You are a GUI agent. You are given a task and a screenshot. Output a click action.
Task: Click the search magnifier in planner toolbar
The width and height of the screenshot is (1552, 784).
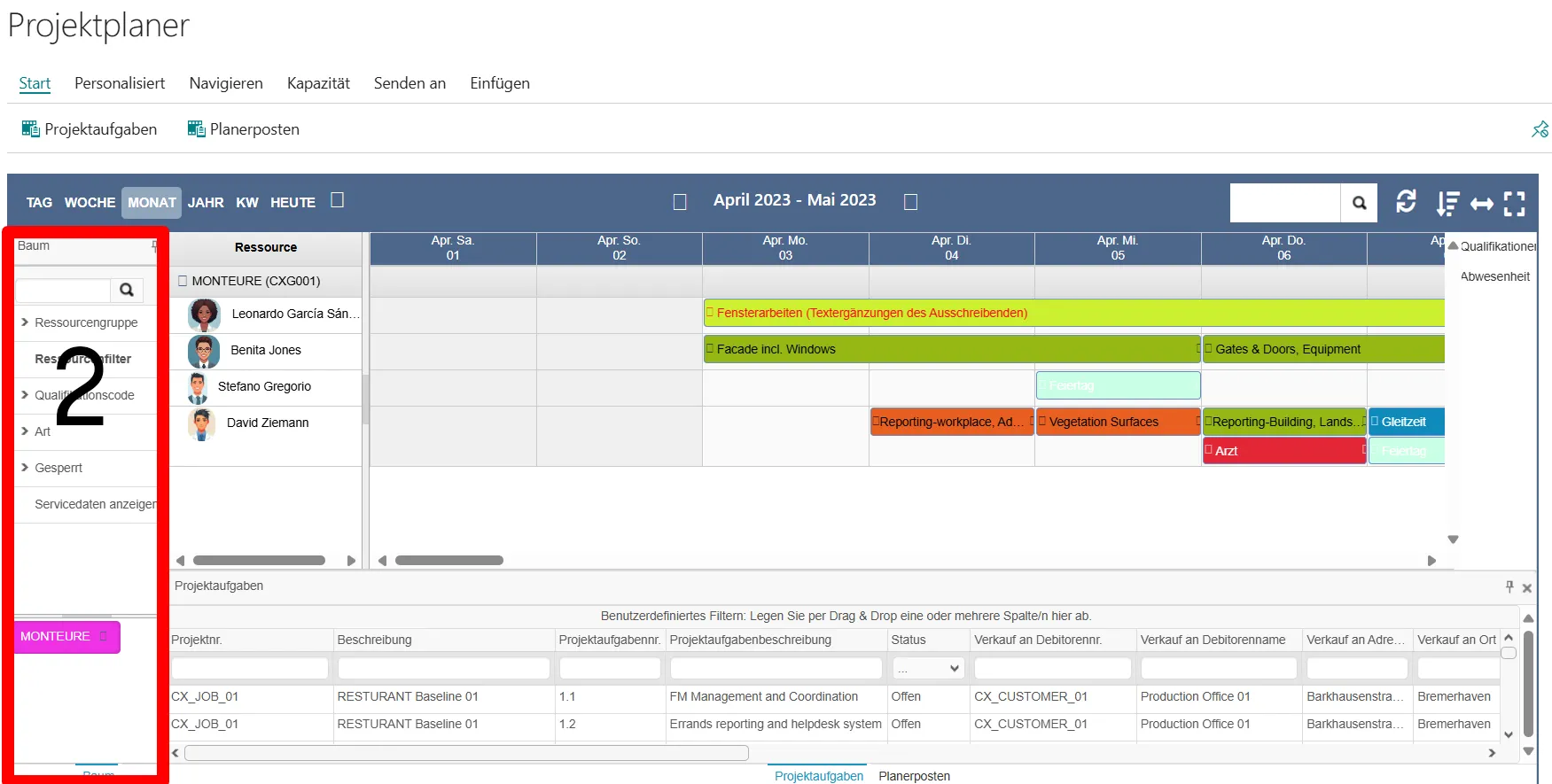(x=1359, y=203)
